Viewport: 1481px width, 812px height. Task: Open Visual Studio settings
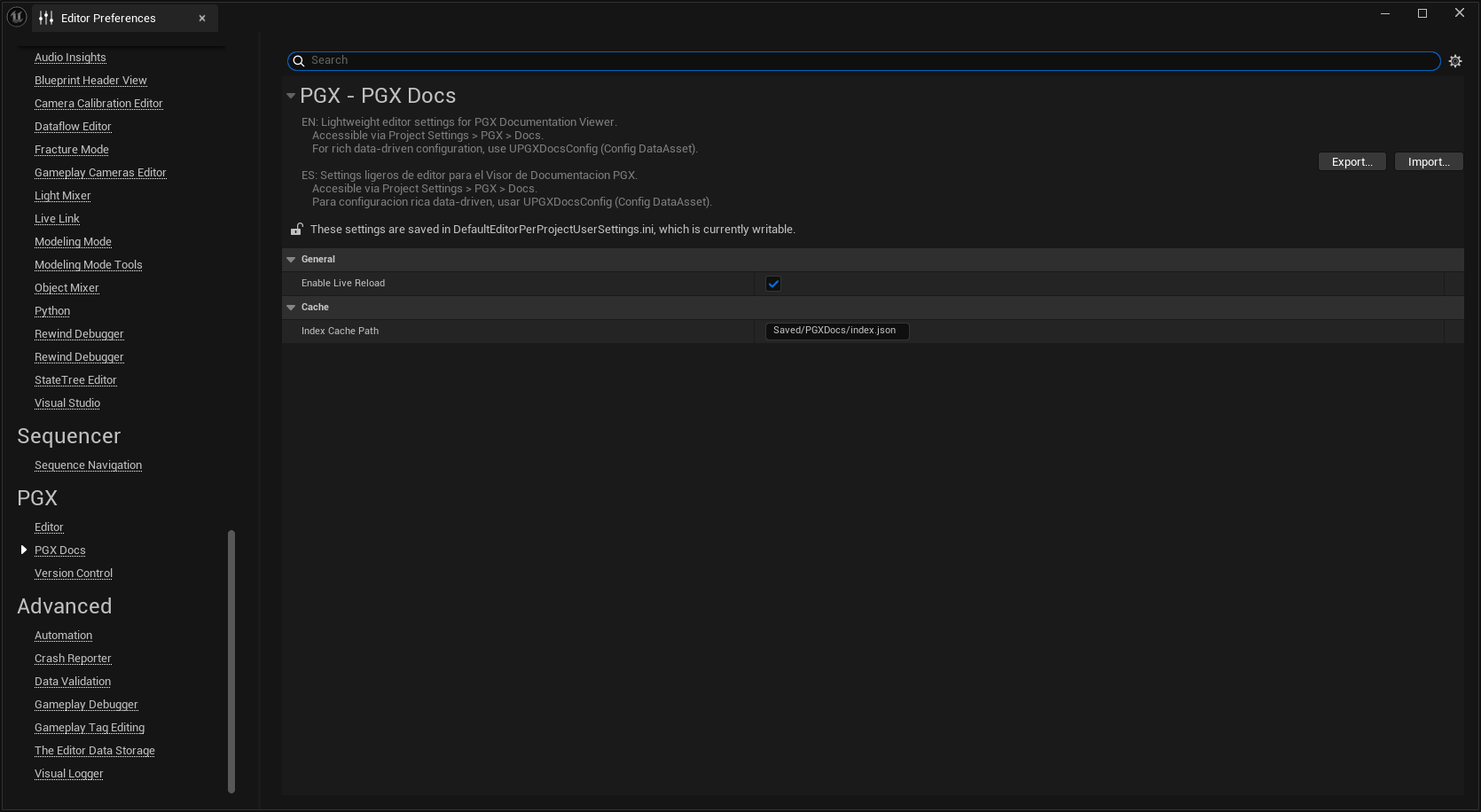67,403
